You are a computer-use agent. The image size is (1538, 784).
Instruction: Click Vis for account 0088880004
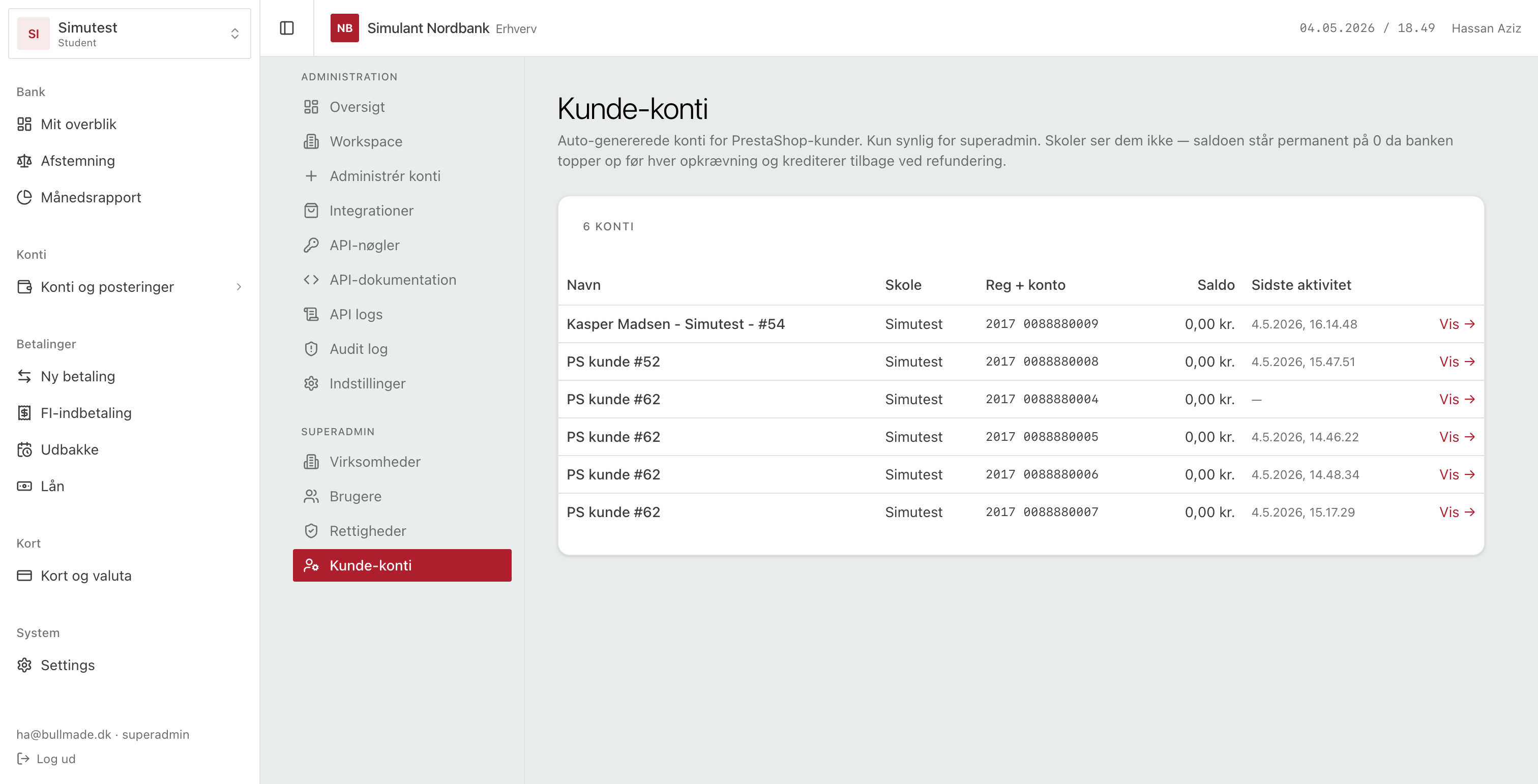click(x=1457, y=399)
